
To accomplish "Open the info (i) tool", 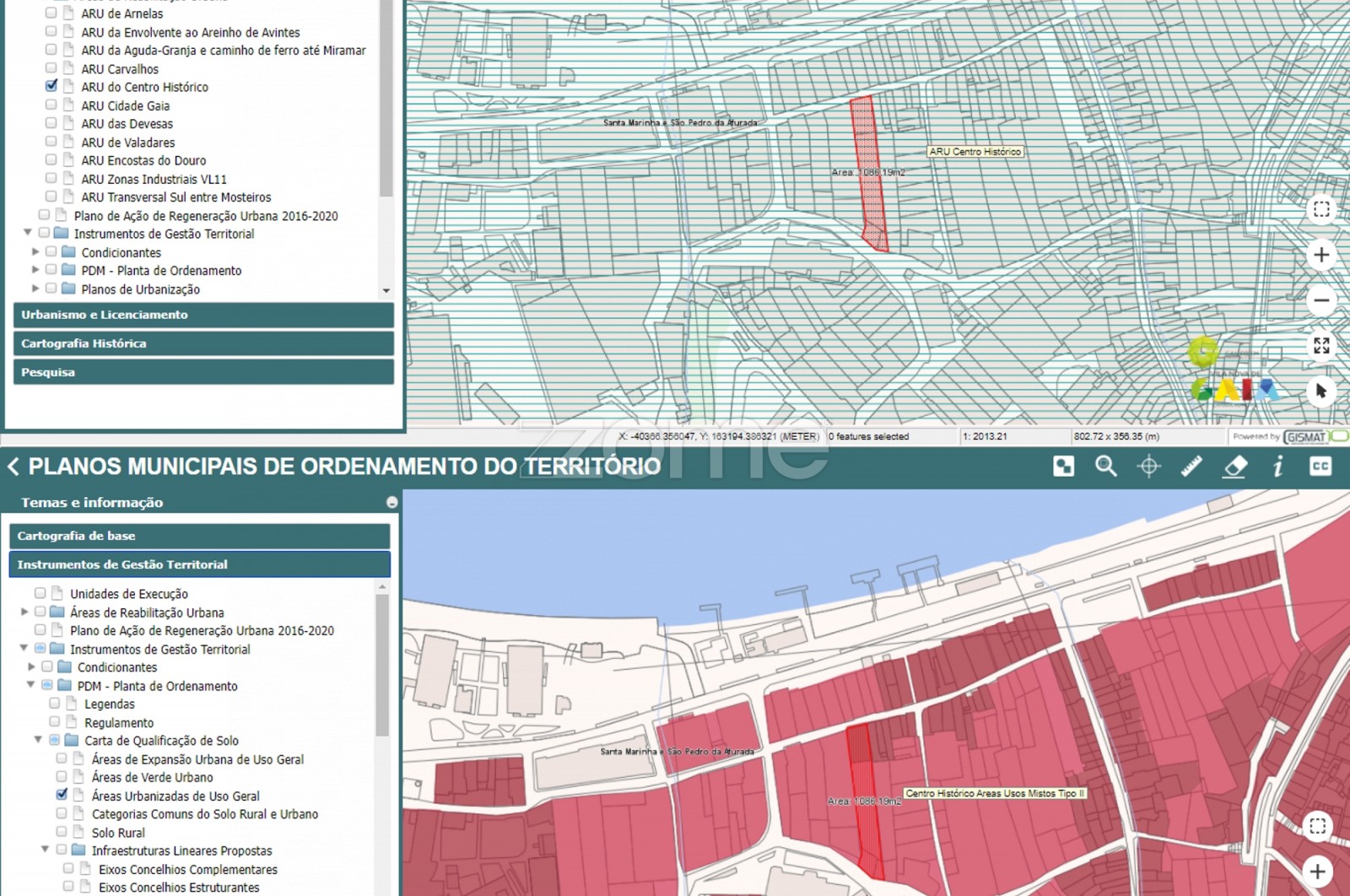I will coord(1277,466).
